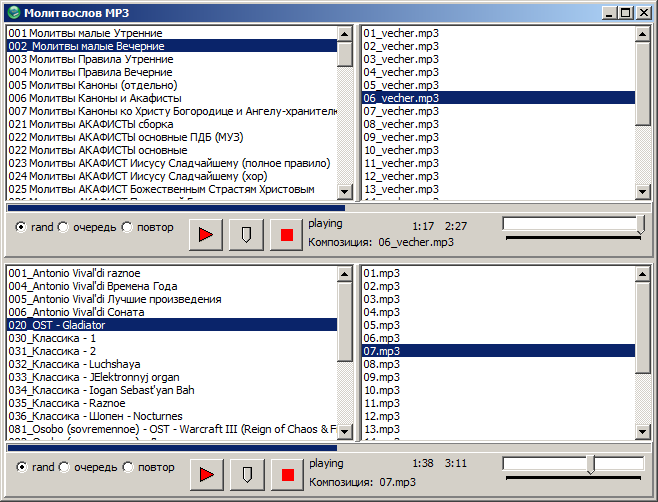Click the app icon in the title bar
The height and width of the screenshot is (502, 658).
pos(13,12)
